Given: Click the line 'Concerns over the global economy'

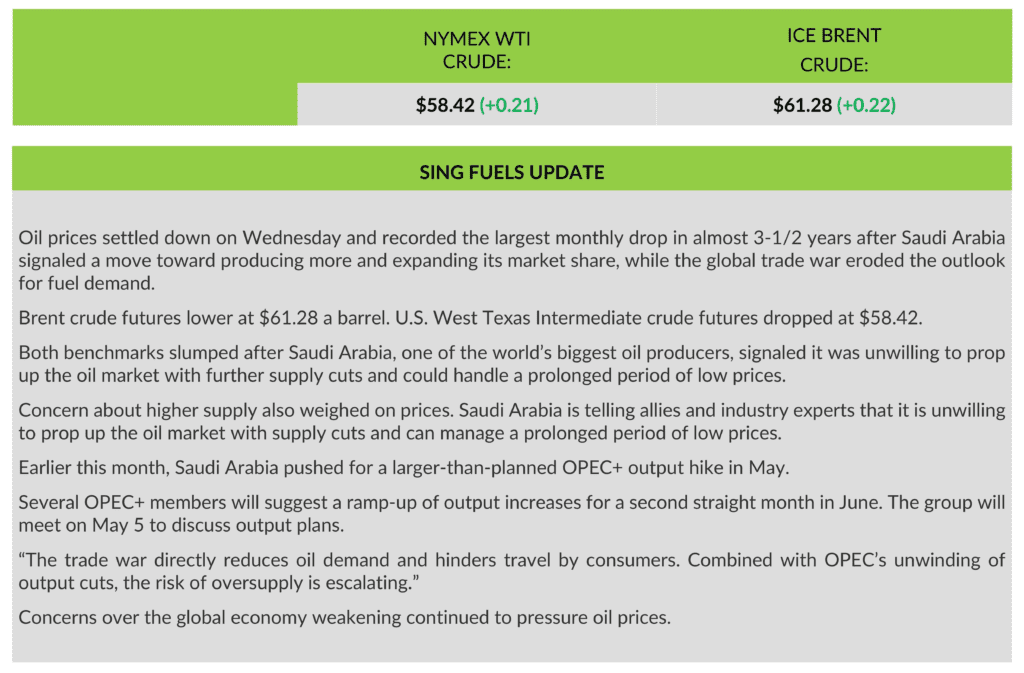Looking at the screenshot, I should [344, 617].
